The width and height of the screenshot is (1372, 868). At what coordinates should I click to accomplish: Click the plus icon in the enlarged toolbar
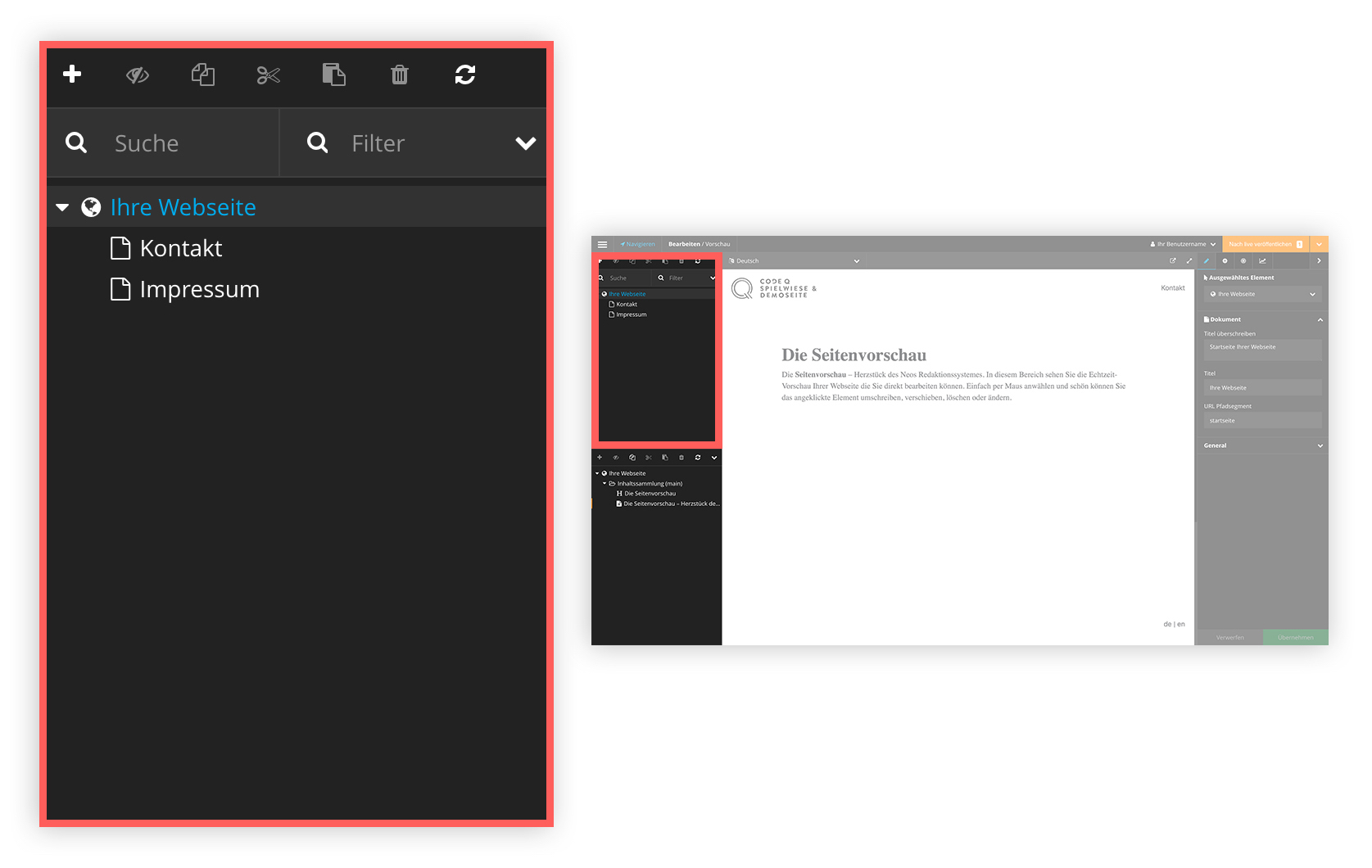coord(72,74)
